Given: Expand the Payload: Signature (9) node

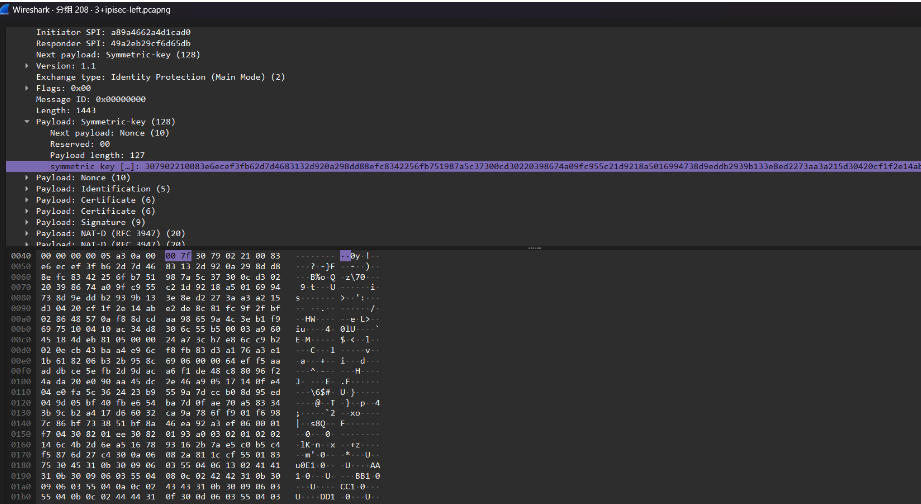Looking at the screenshot, I should [x=27, y=222].
